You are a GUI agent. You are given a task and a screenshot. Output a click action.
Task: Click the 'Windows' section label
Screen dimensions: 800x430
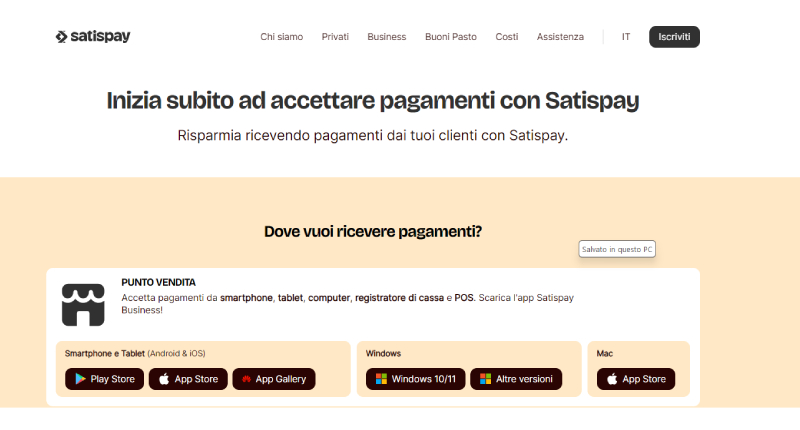tap(383, 353)
